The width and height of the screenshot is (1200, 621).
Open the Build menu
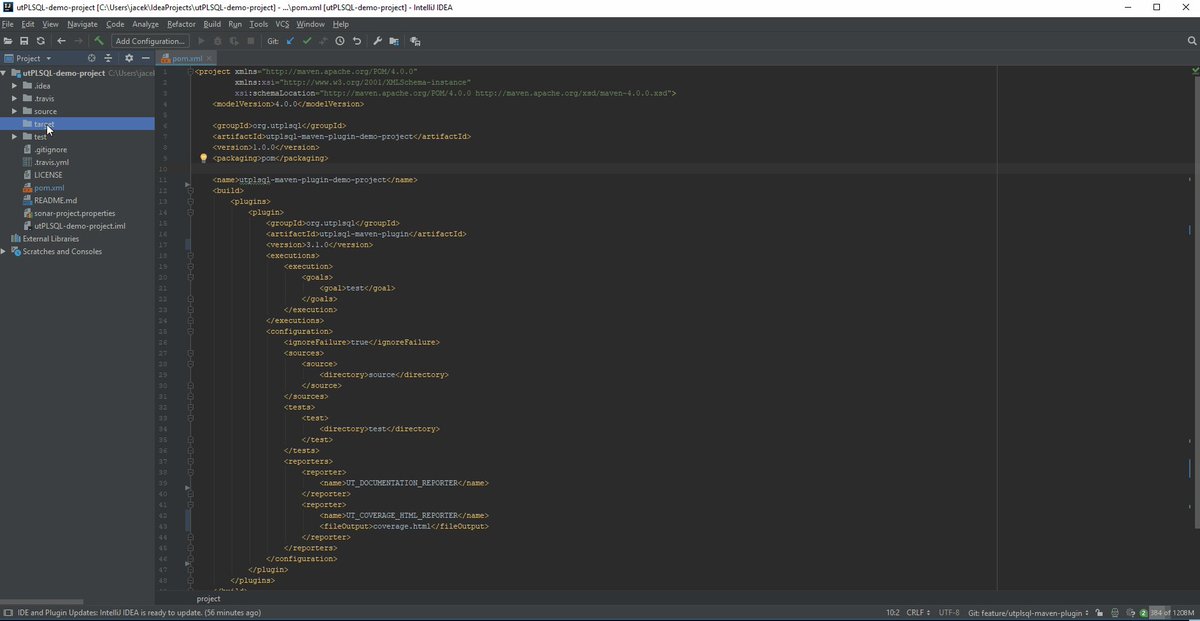point(212,23)
